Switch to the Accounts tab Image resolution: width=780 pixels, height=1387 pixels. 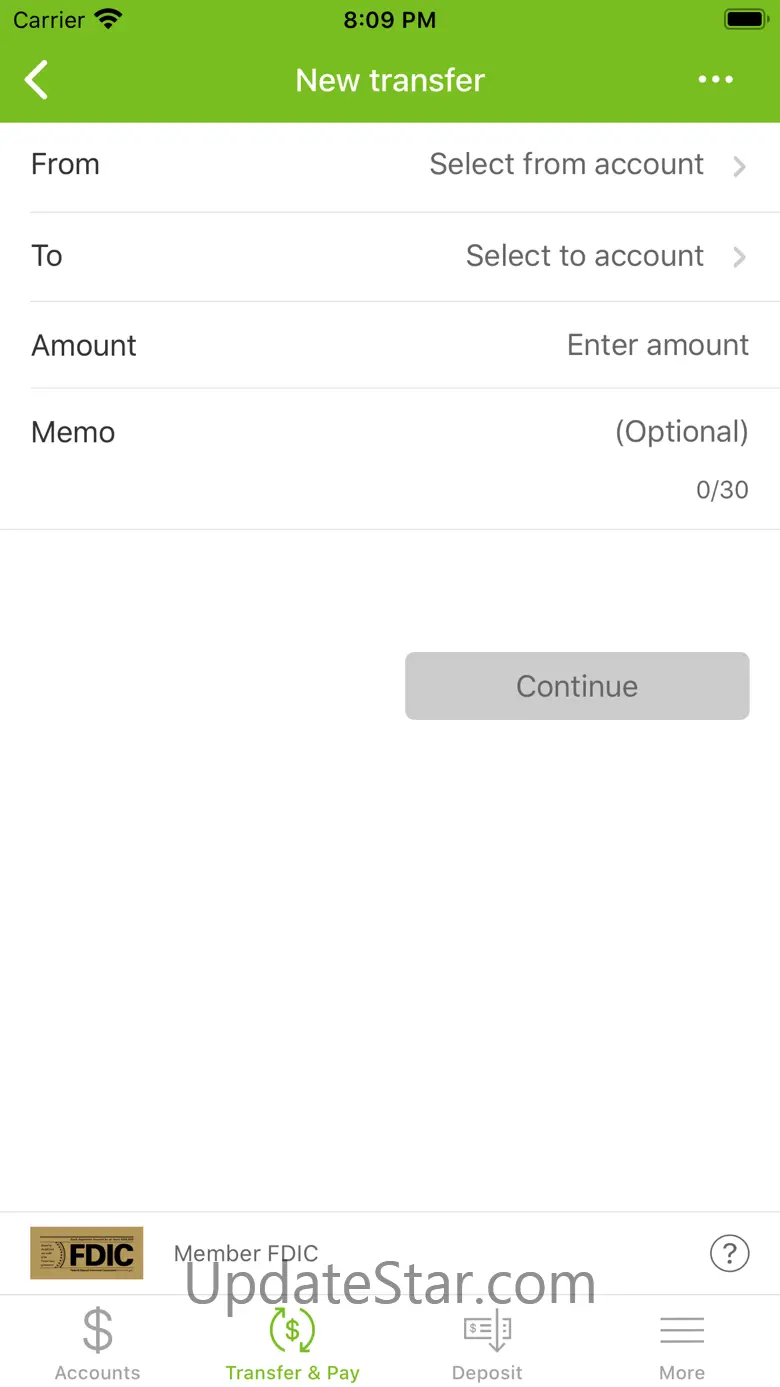[97, 1373]
